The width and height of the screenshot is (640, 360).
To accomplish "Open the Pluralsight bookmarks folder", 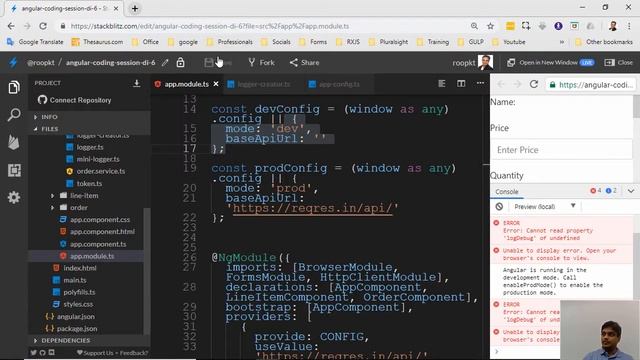I will pos(388,42).
